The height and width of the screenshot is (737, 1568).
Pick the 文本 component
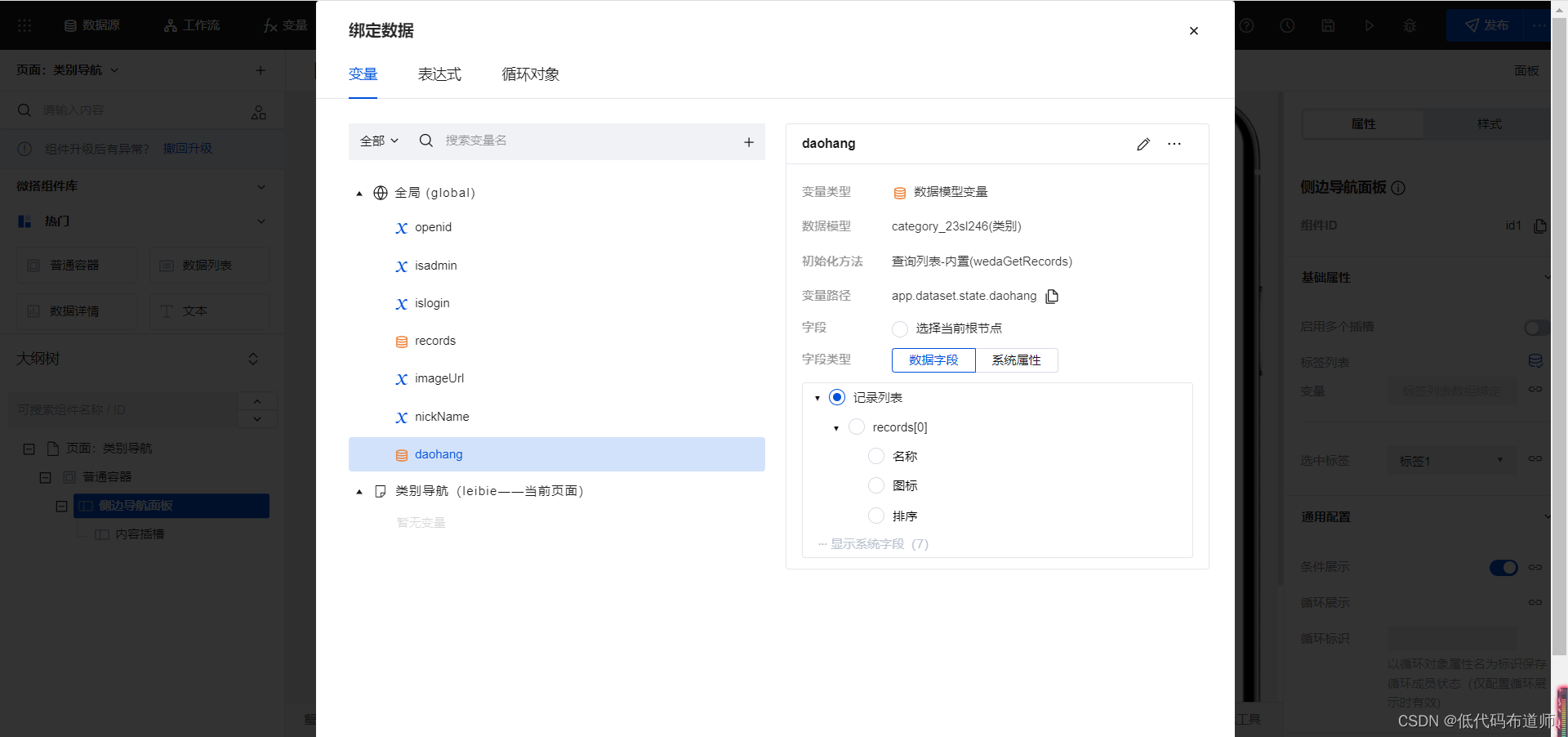[x=209, y=311]
